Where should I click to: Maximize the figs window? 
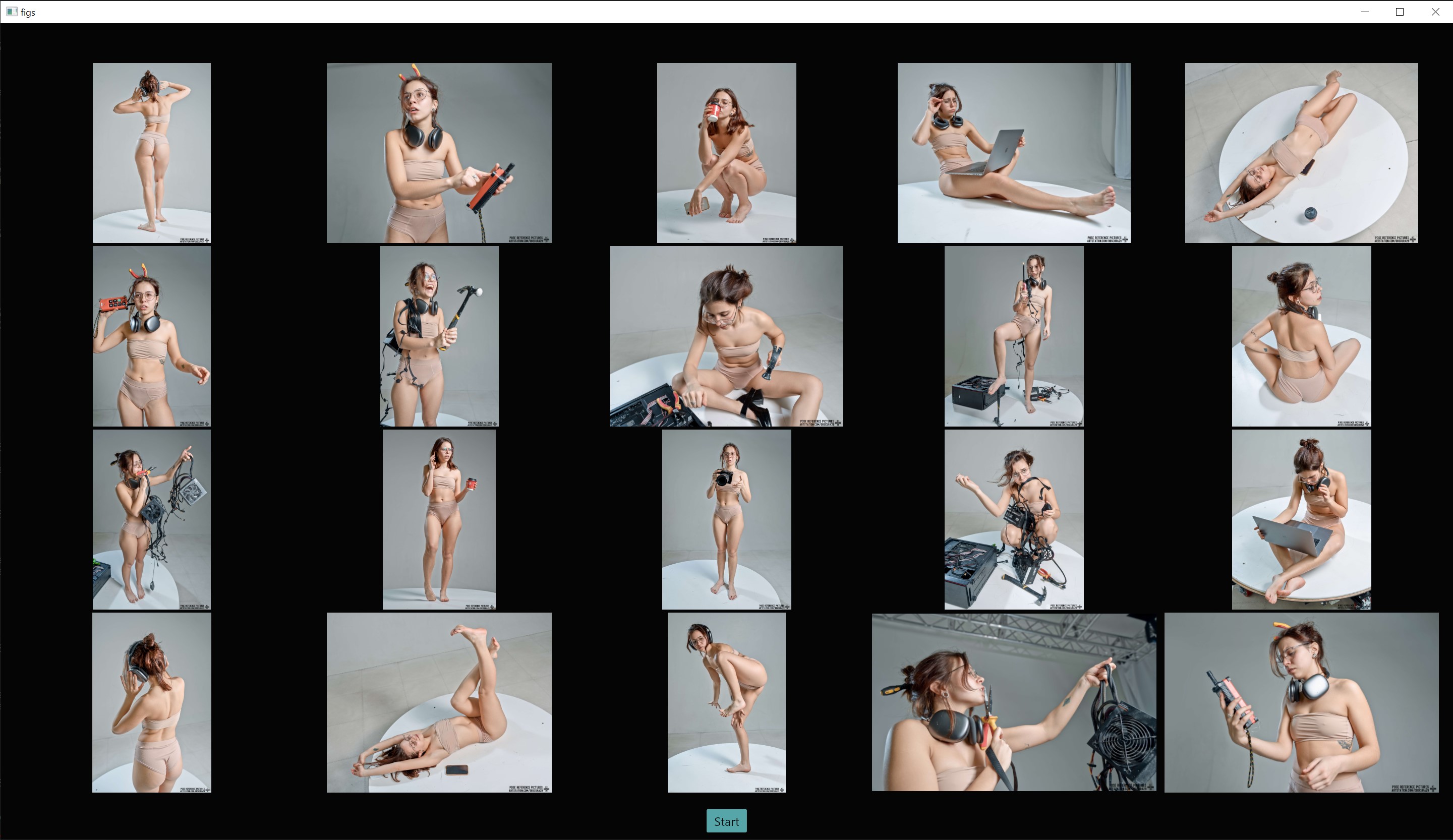(1400, 12)
